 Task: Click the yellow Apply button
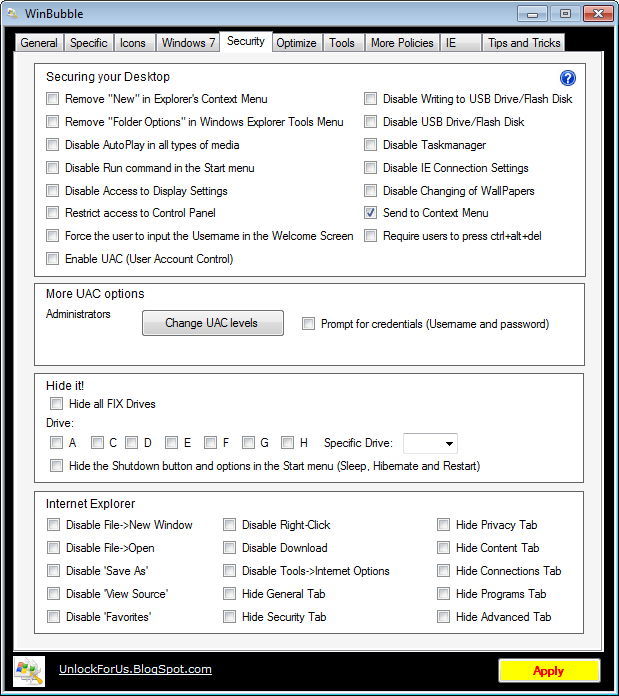click(549, 671)
